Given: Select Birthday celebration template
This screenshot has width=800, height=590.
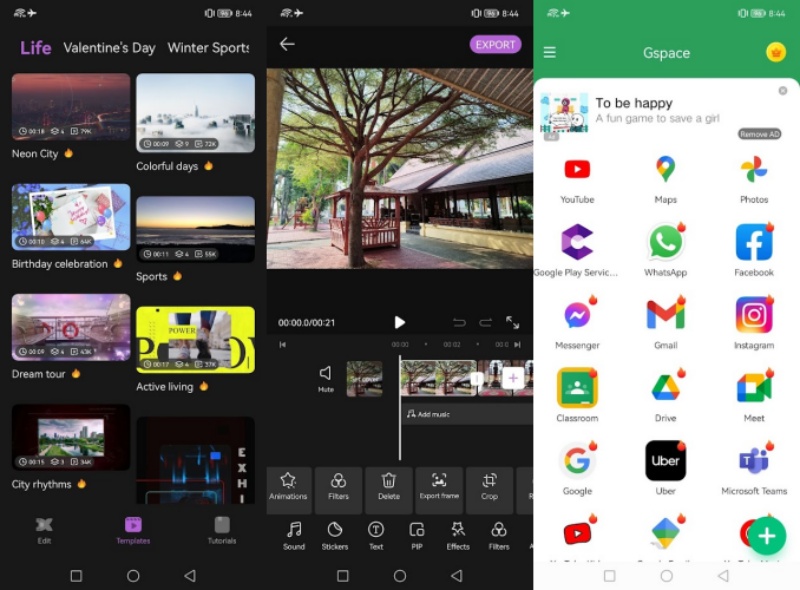Looking at the screenshot, I should pos(71,217).
